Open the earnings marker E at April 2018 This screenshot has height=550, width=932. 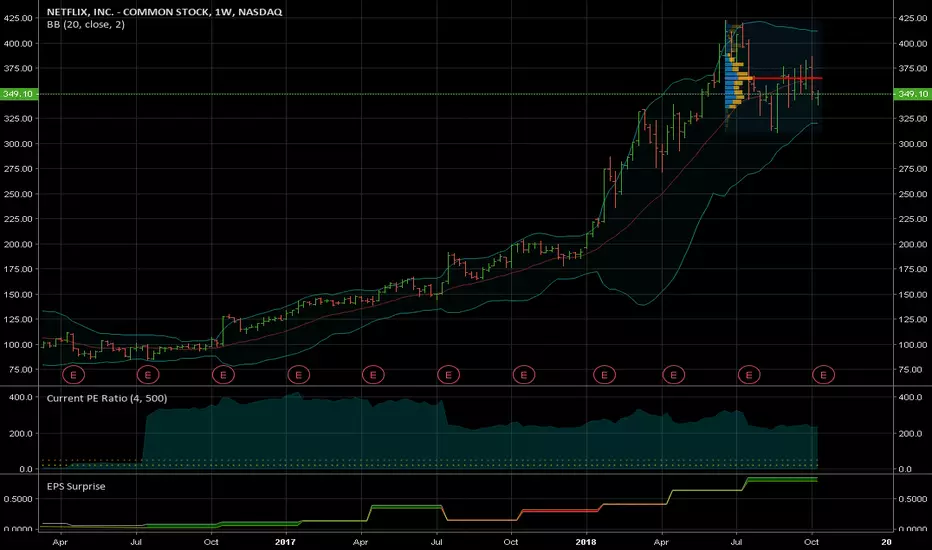pos(673,375)
